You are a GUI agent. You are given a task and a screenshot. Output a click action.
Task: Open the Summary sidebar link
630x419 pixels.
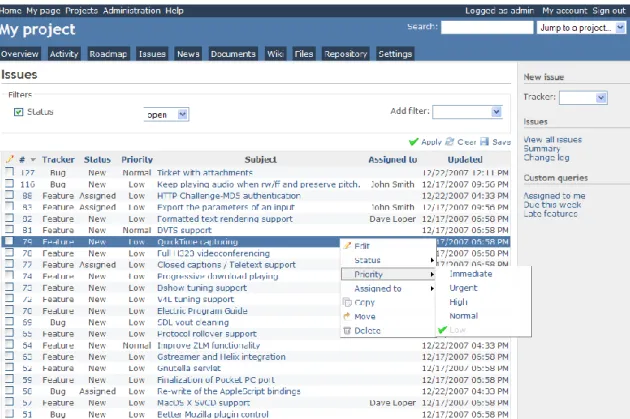point(542,149)
